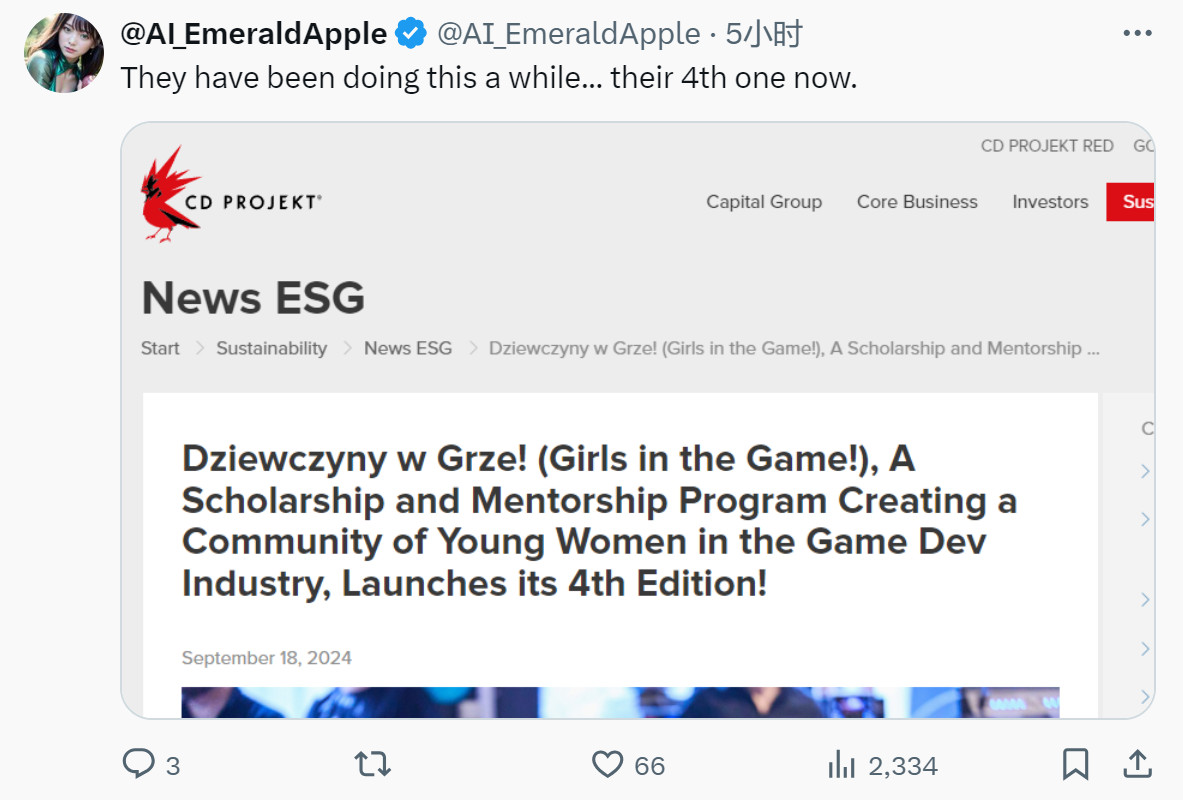
Task: Click the Girls in the Game headline
Action: coord(599,521)
